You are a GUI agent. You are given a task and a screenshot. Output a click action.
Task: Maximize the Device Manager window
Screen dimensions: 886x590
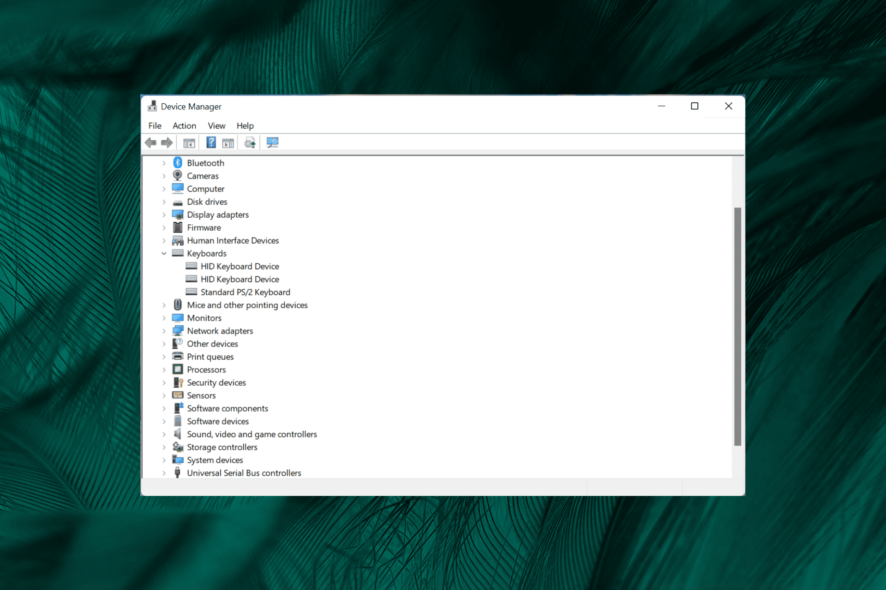click(694, 106)
